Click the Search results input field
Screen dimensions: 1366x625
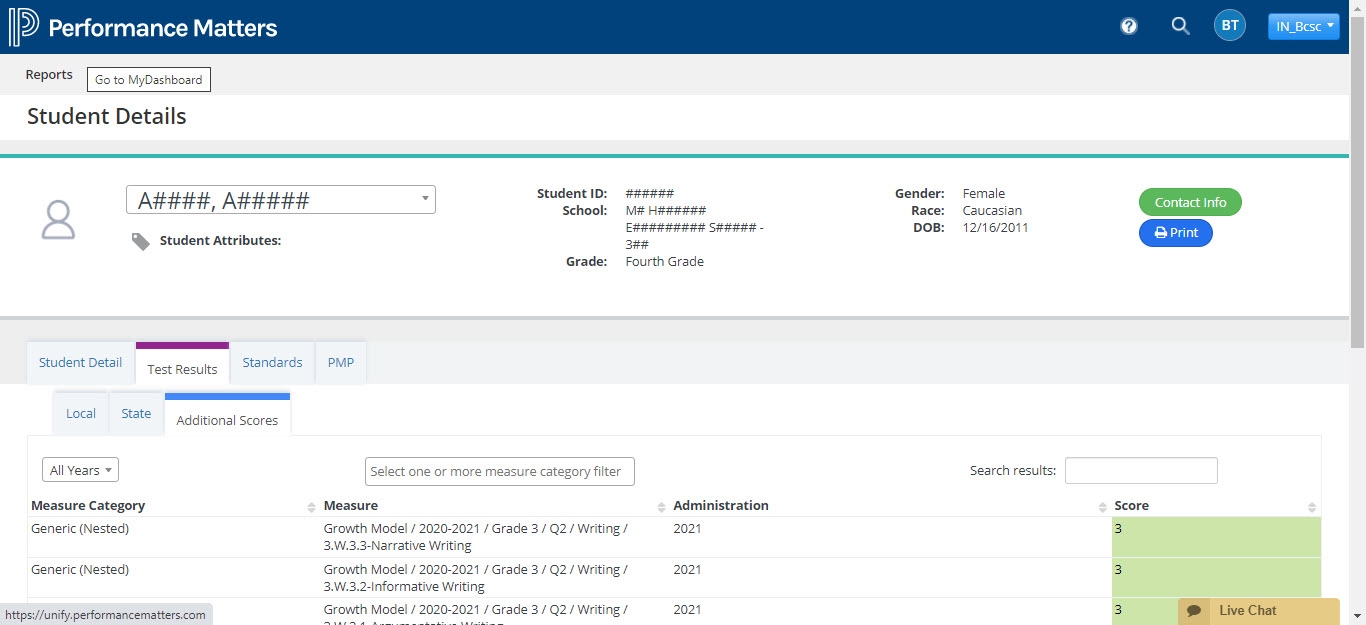[x=1141, y=471]
